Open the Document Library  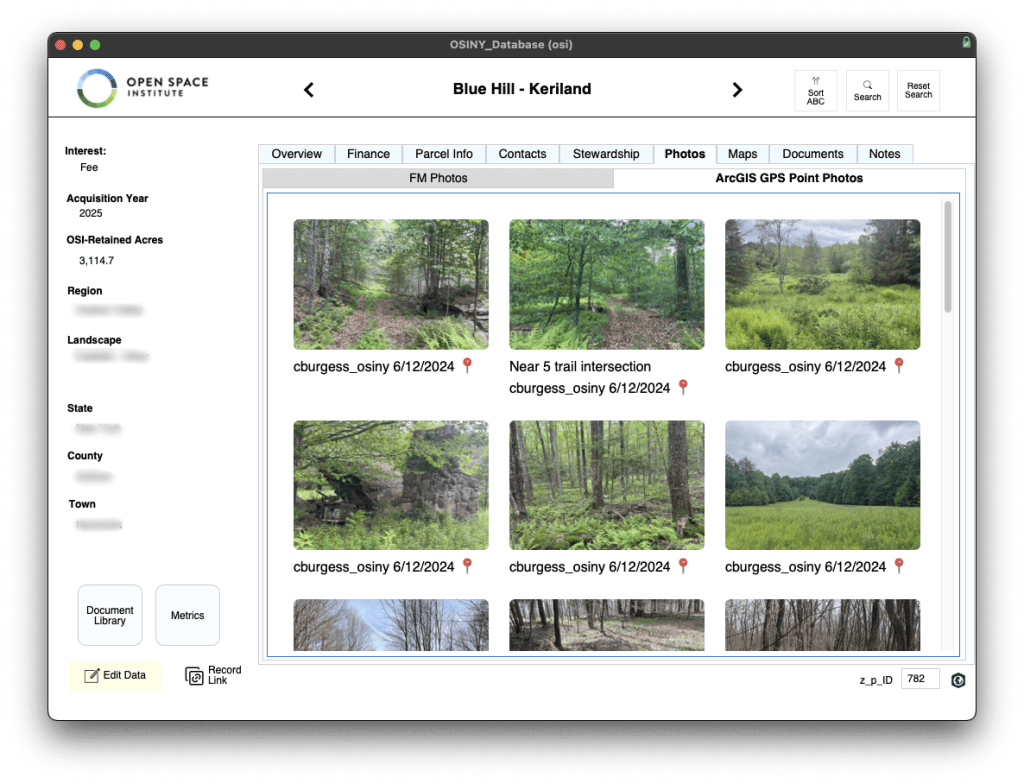click(110, 615)
